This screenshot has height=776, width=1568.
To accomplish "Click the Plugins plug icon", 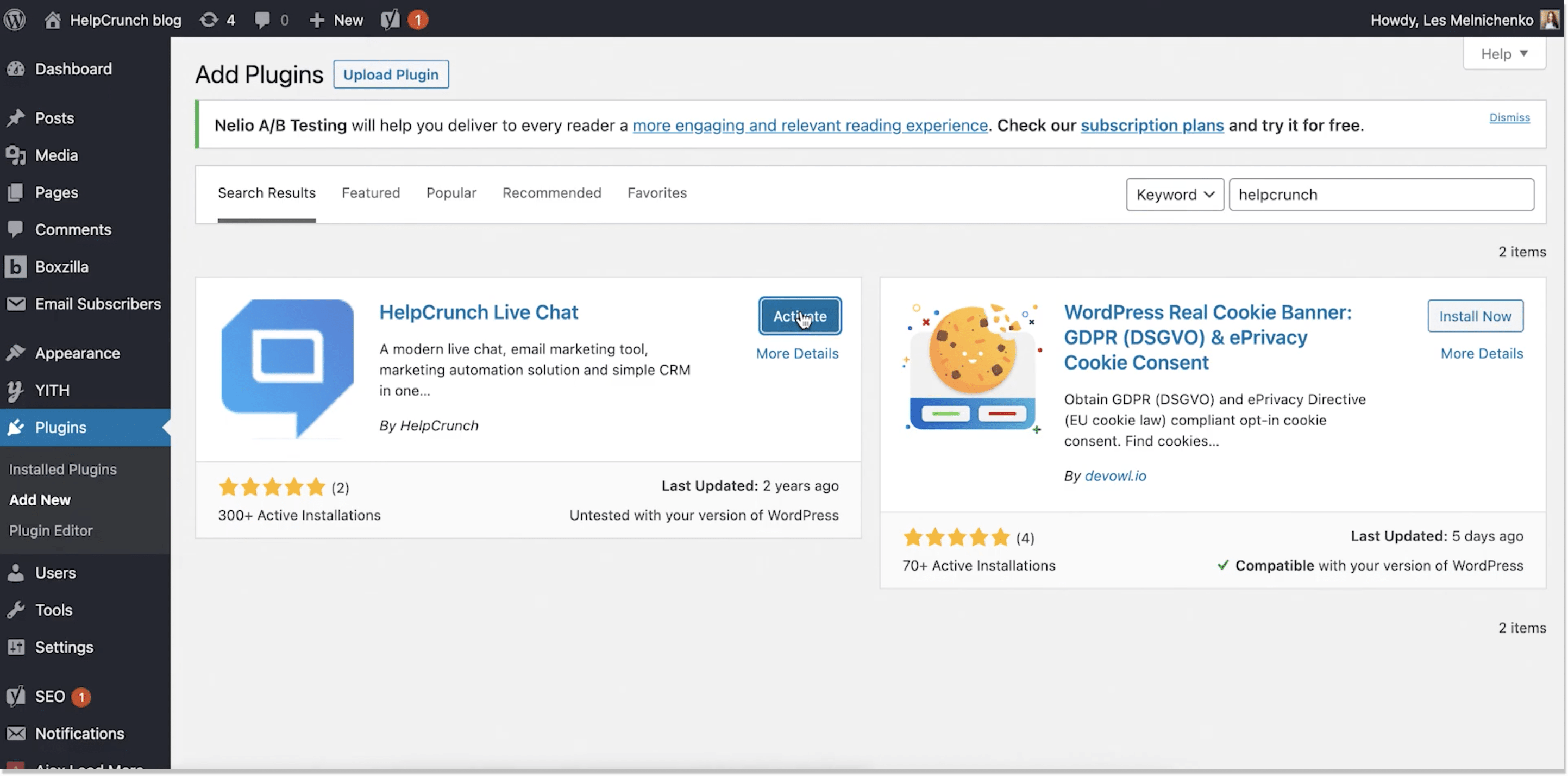I will tap(16, 427).
